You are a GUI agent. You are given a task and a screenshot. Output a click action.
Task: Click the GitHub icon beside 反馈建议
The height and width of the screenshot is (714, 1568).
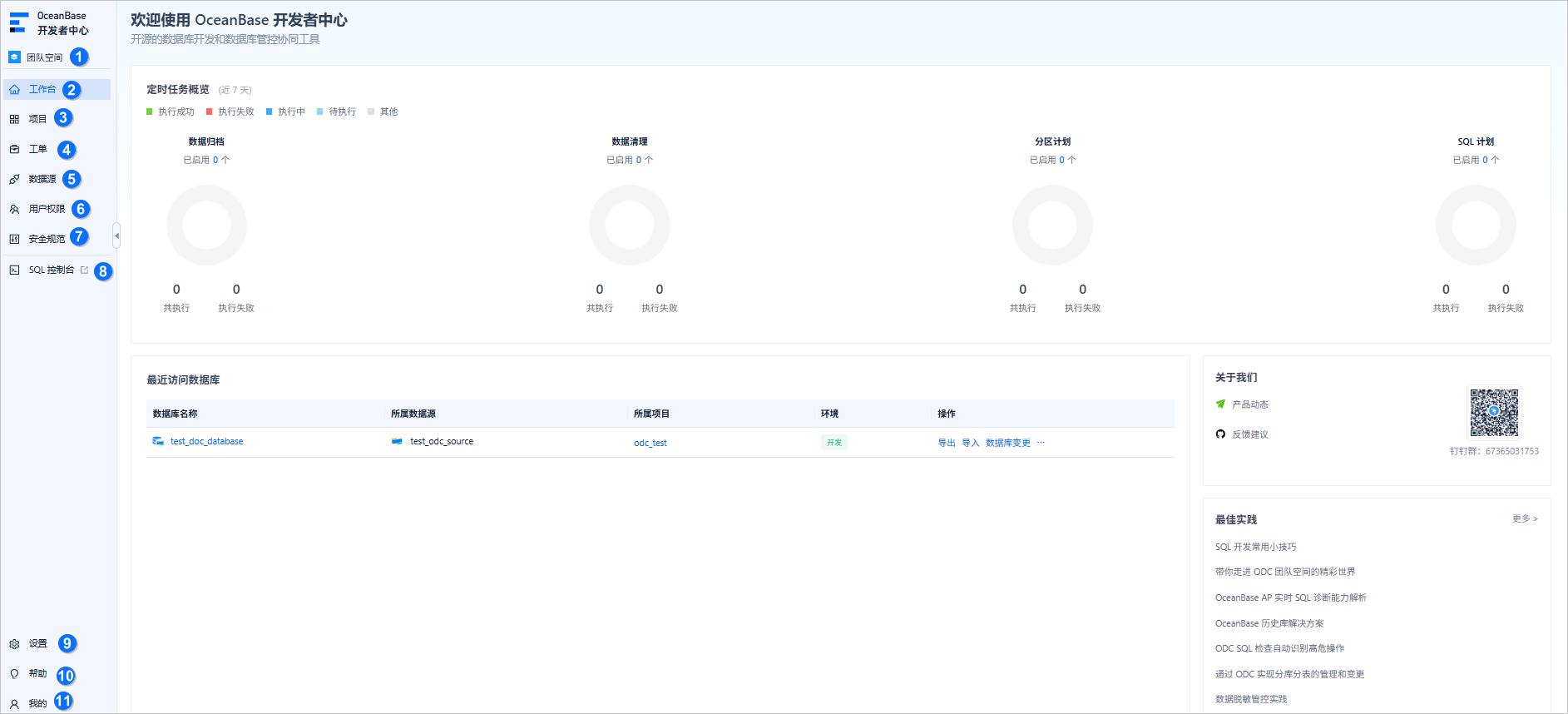tap(1220, 434)
